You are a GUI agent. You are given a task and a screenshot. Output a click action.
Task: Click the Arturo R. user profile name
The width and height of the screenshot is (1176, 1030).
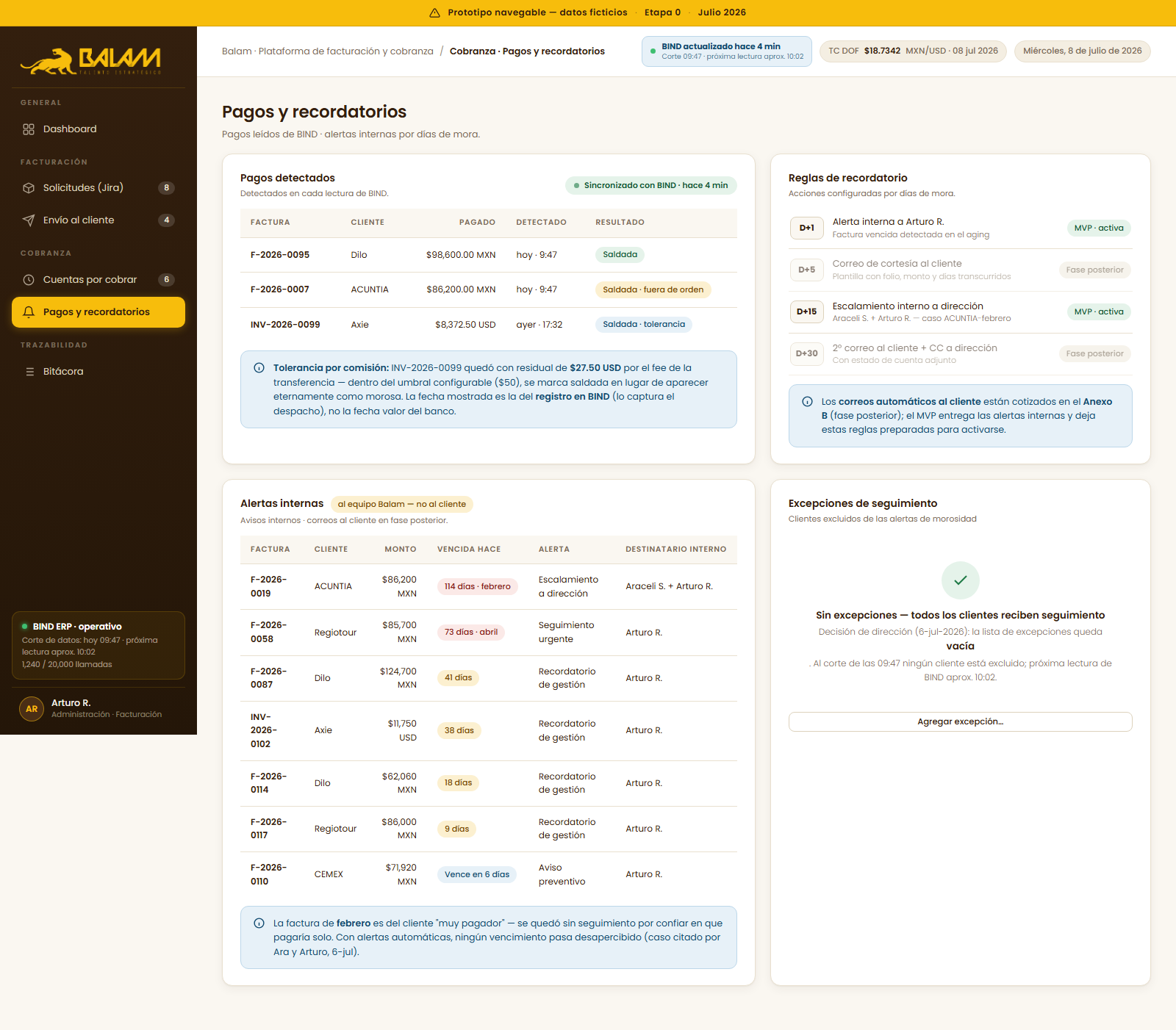[x=71, y=703]
